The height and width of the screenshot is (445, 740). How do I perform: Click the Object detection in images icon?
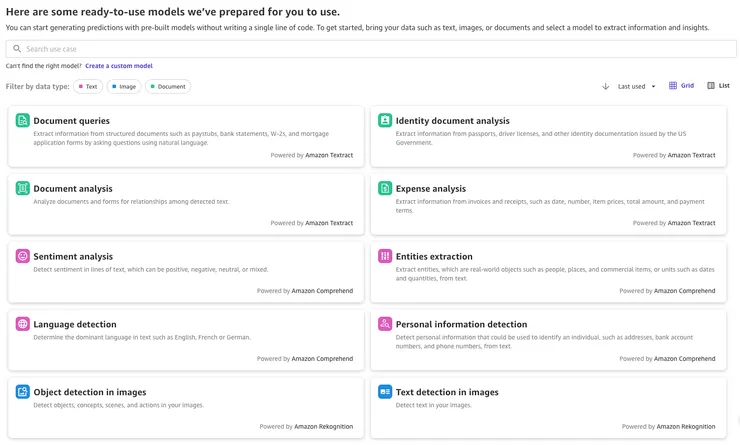tap(22, 392)
